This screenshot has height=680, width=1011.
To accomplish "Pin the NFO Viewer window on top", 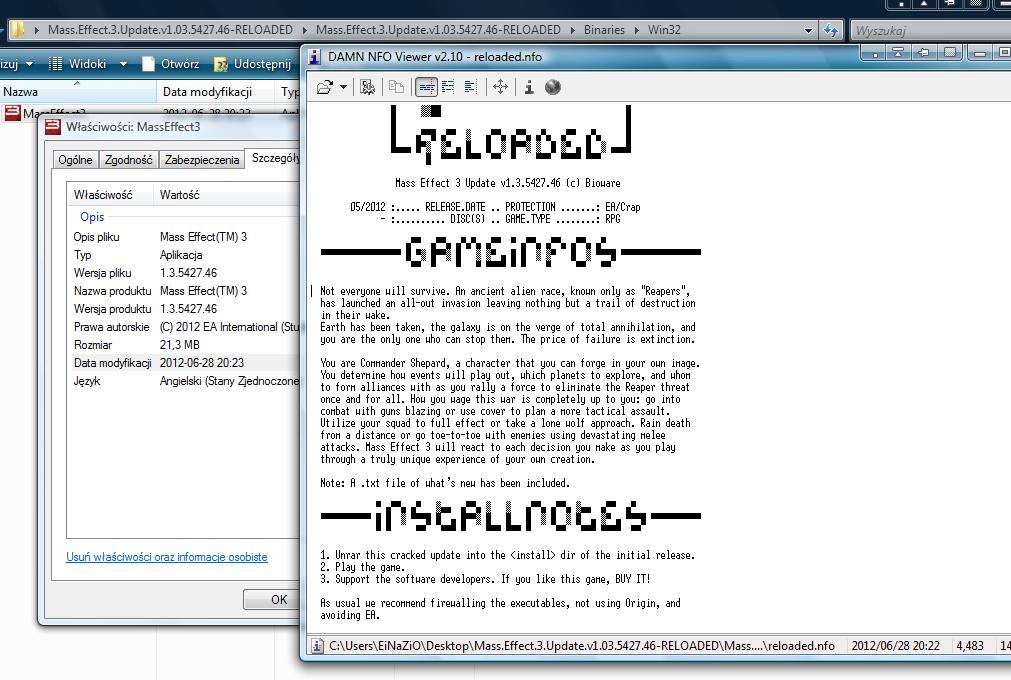I will (x=924, y=53).
